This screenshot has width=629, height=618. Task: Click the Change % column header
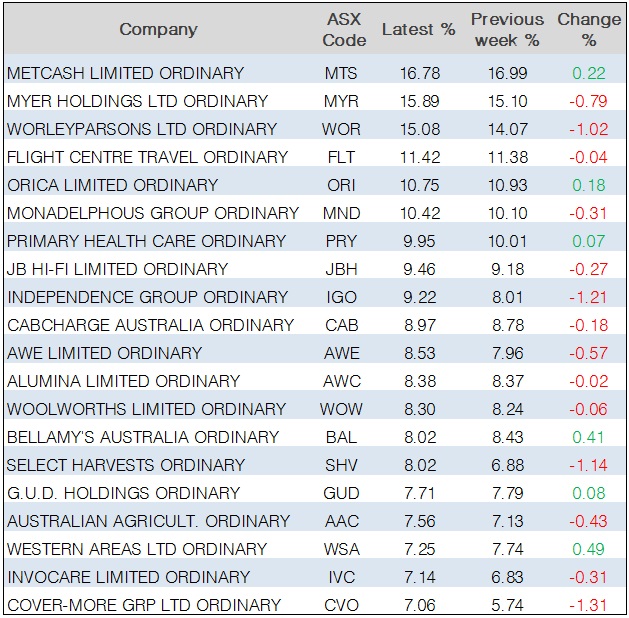pos(589,29)
